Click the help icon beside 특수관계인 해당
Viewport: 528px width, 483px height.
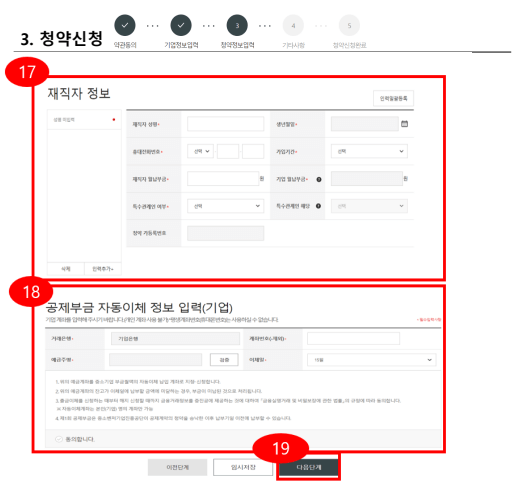tap(318, 206)
